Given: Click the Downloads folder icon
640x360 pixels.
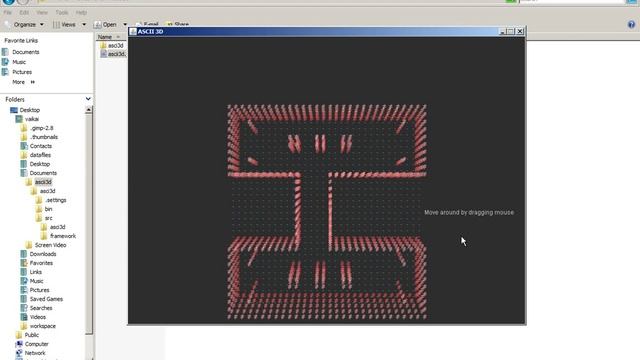Looking at the screenshot, I should (24, 254).
